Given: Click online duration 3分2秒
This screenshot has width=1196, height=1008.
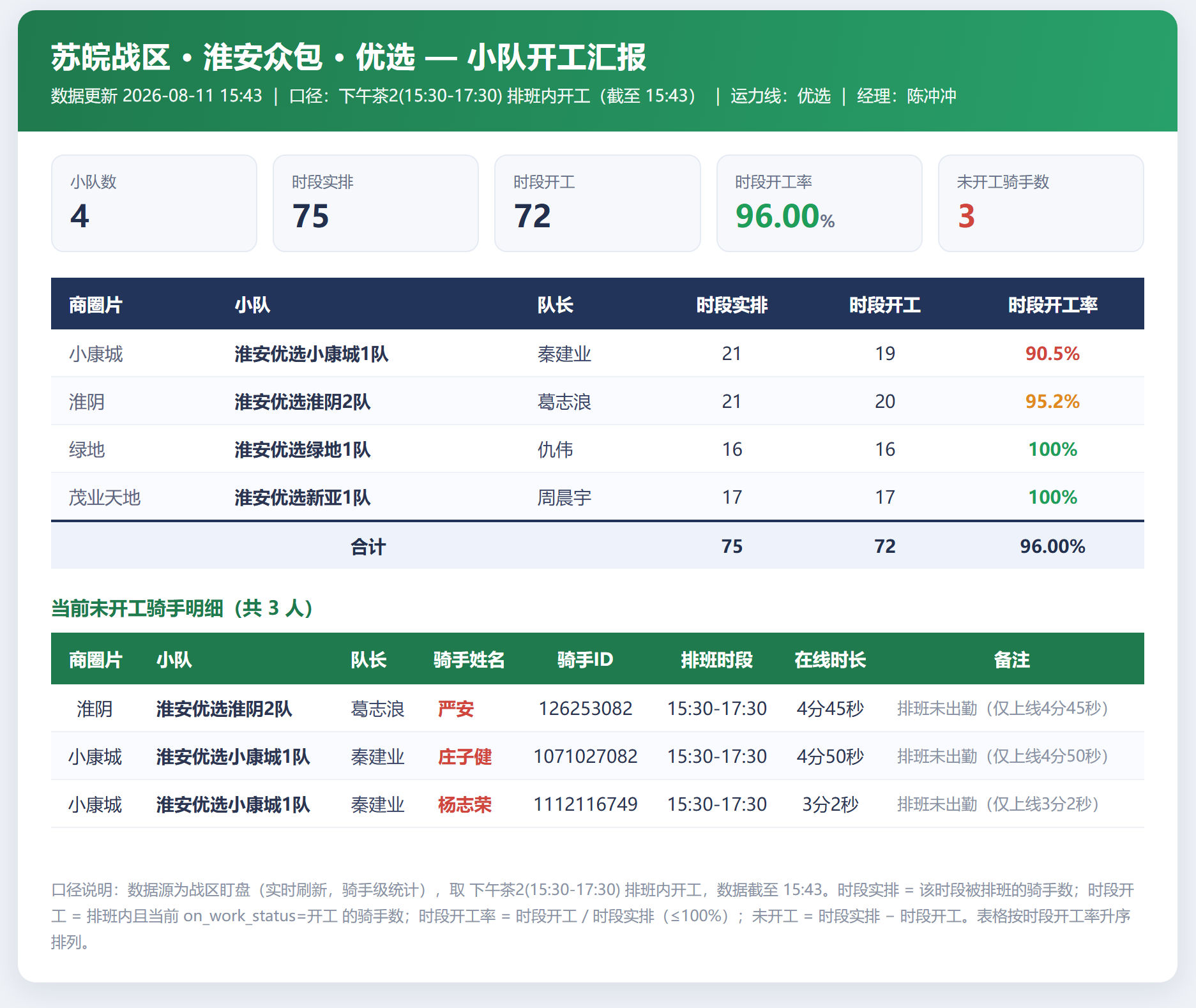Looking at the screenshot, I should pos(830,804).
